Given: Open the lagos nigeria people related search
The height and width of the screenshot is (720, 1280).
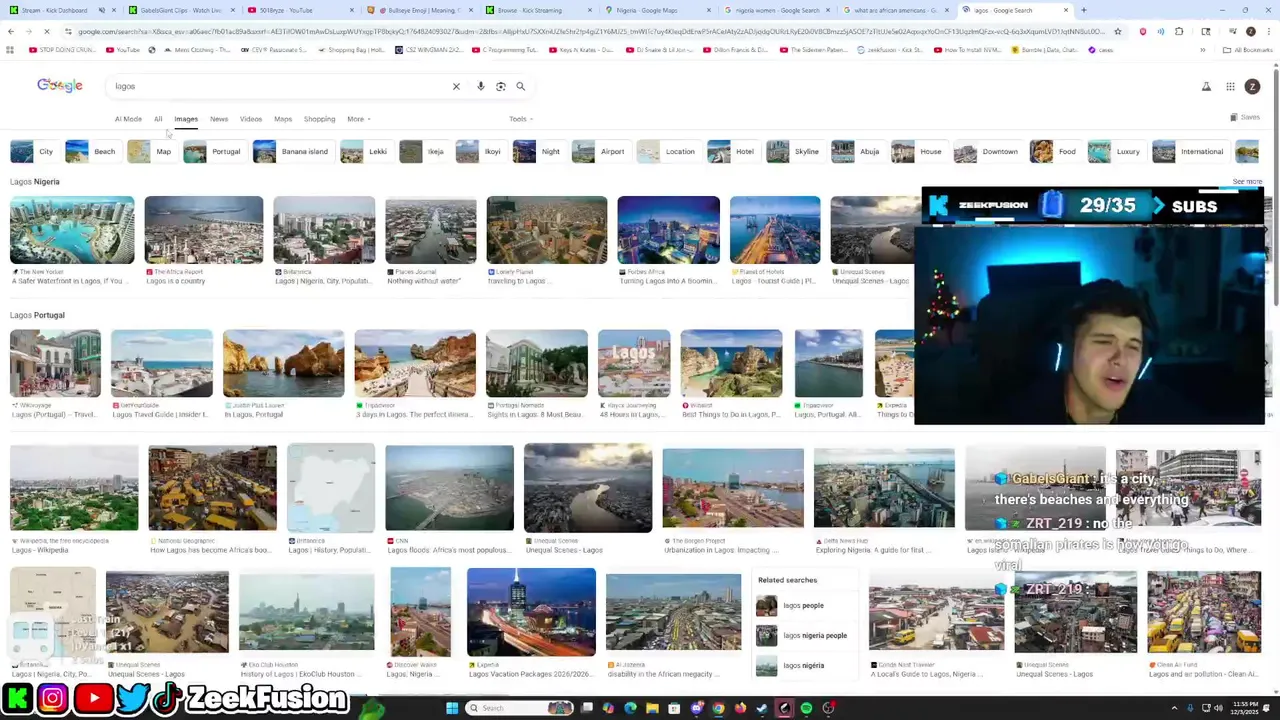Looking at the screenshot, I should (804, 636).
